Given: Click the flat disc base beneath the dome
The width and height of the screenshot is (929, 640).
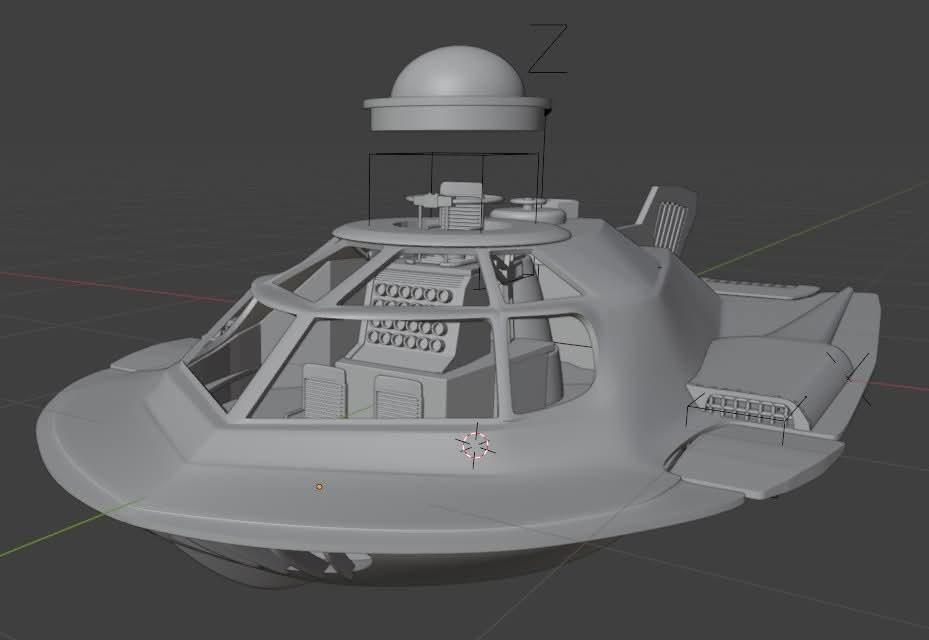Looking at the screenshot, I should (456, 114).
